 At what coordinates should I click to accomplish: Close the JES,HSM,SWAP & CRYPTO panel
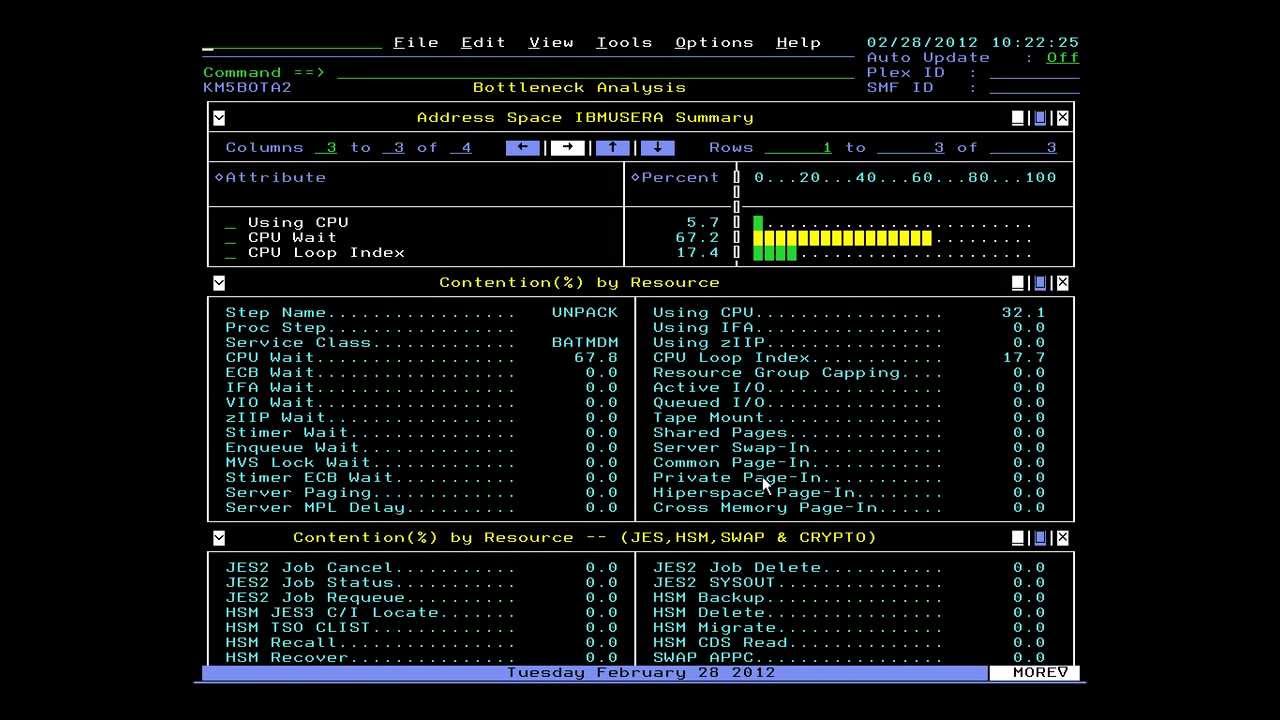pos(1062,538)
